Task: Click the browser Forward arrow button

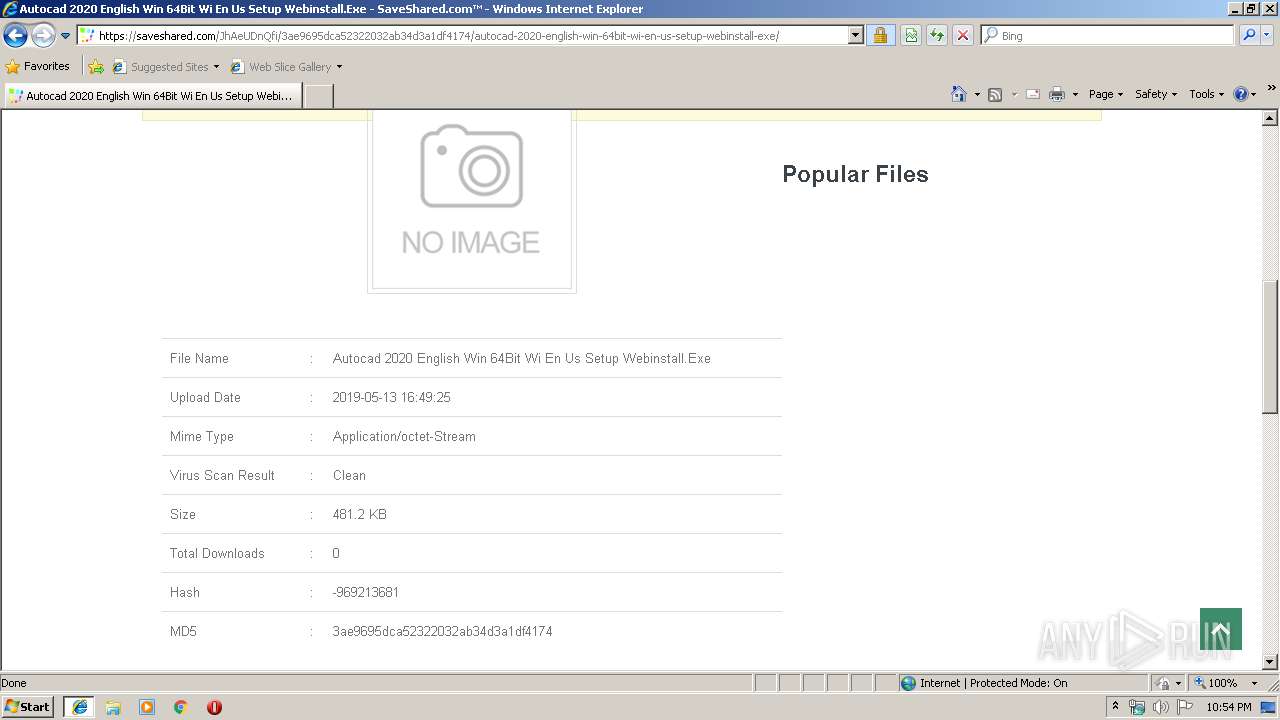Action: 43,36
